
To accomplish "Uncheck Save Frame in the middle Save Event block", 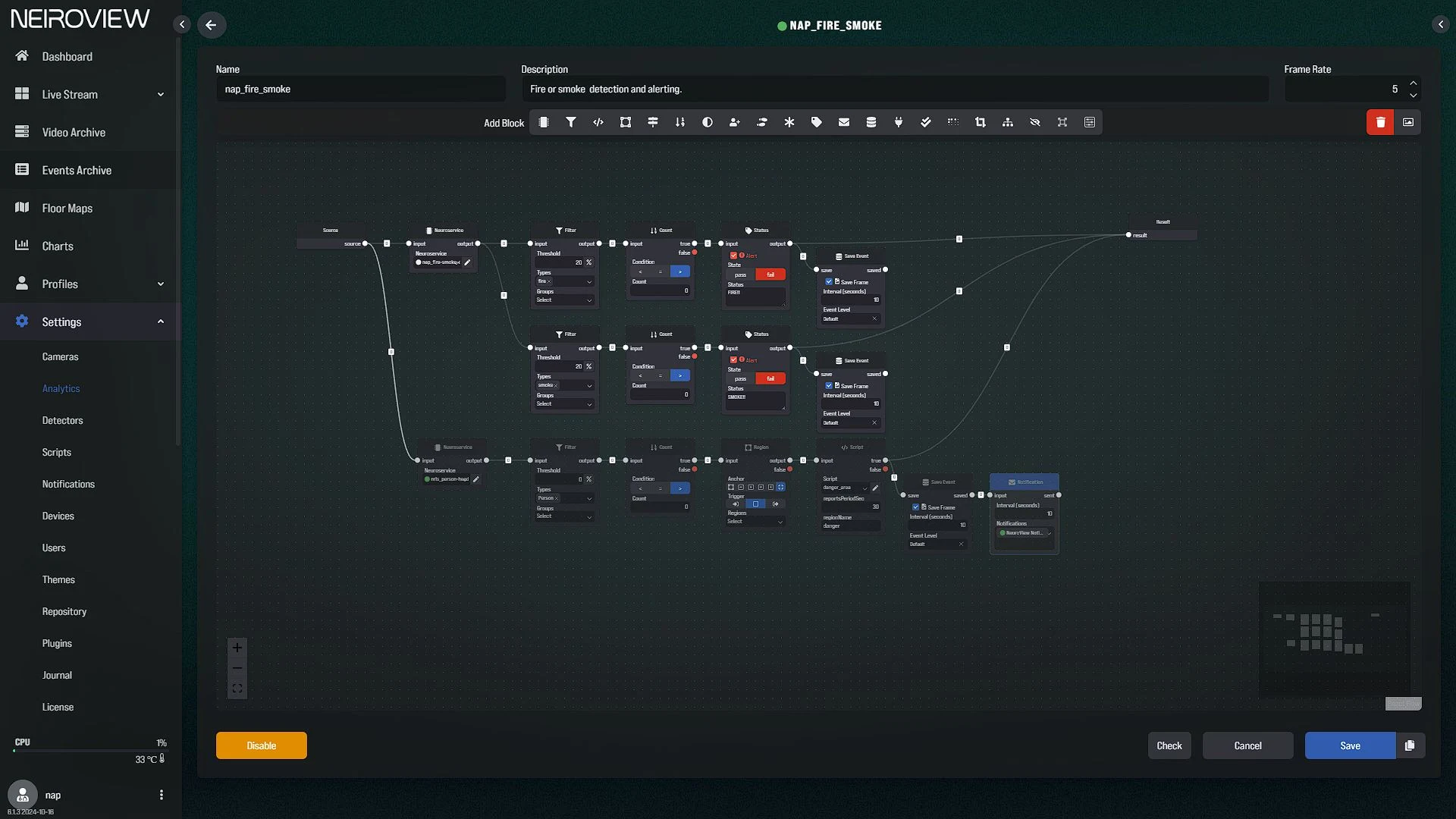I will (829, 385).
